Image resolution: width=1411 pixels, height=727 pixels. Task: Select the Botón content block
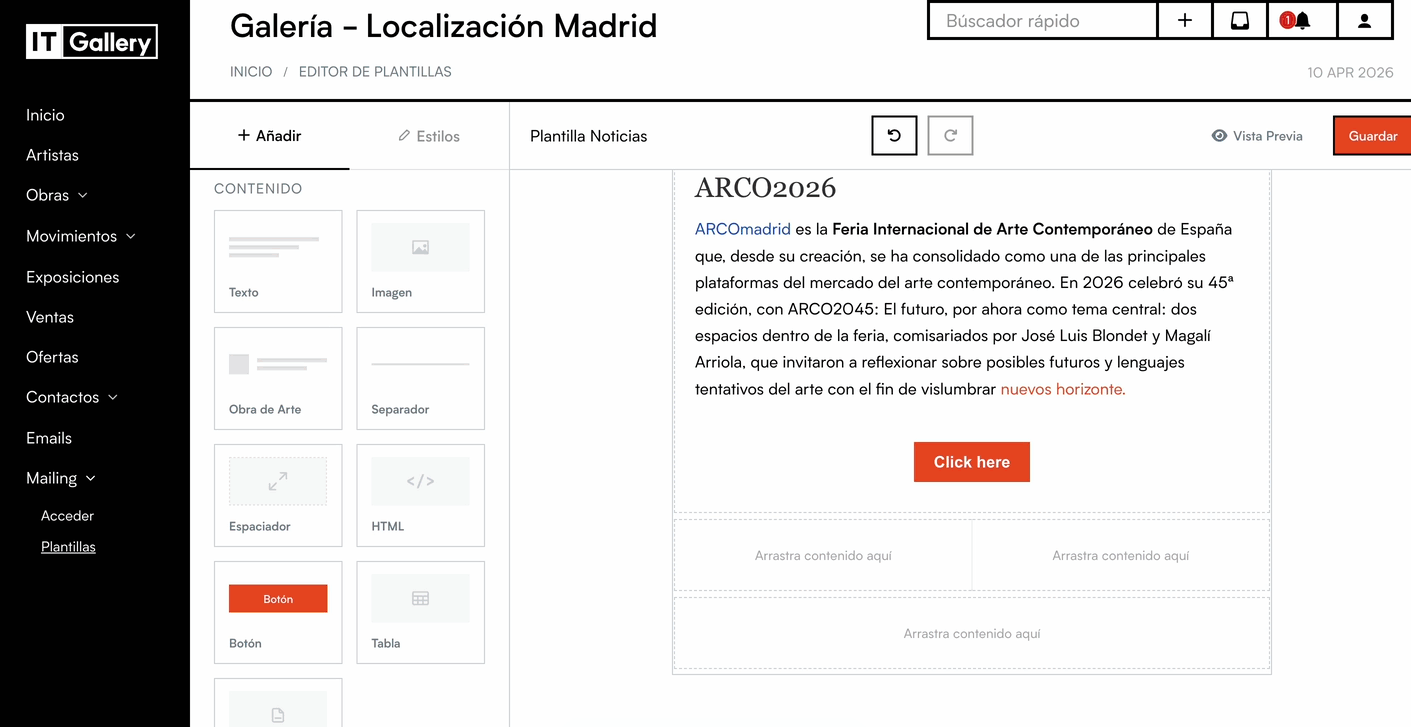click(x=278, y=612)
